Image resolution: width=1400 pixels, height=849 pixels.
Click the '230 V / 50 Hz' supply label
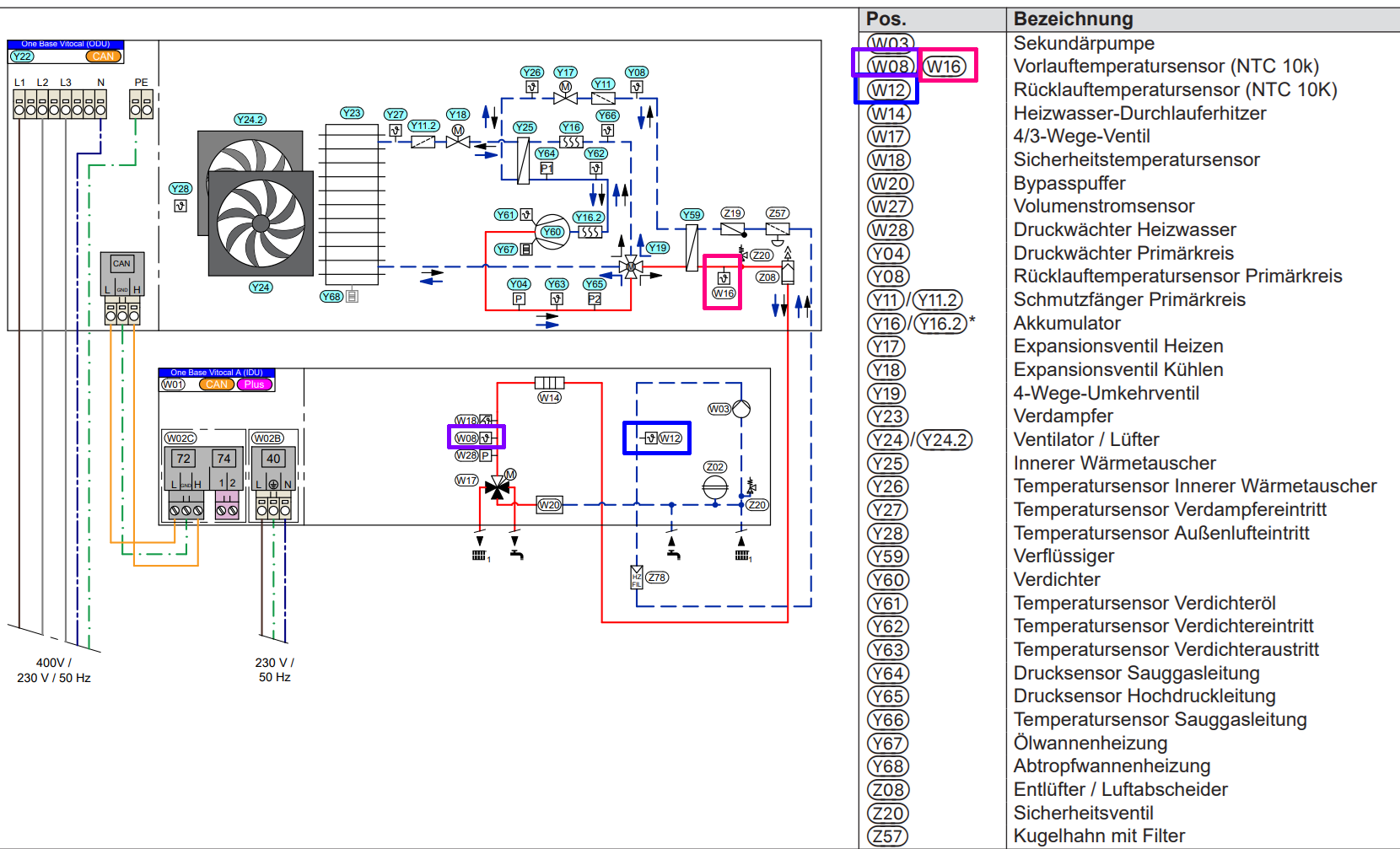point(275,669)
